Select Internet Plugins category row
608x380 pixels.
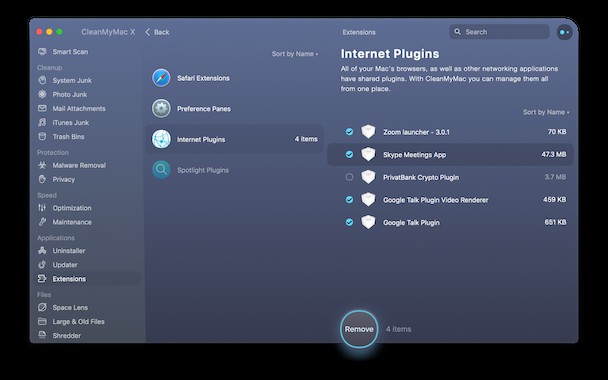pyautogui.click(x=234, y=139)
